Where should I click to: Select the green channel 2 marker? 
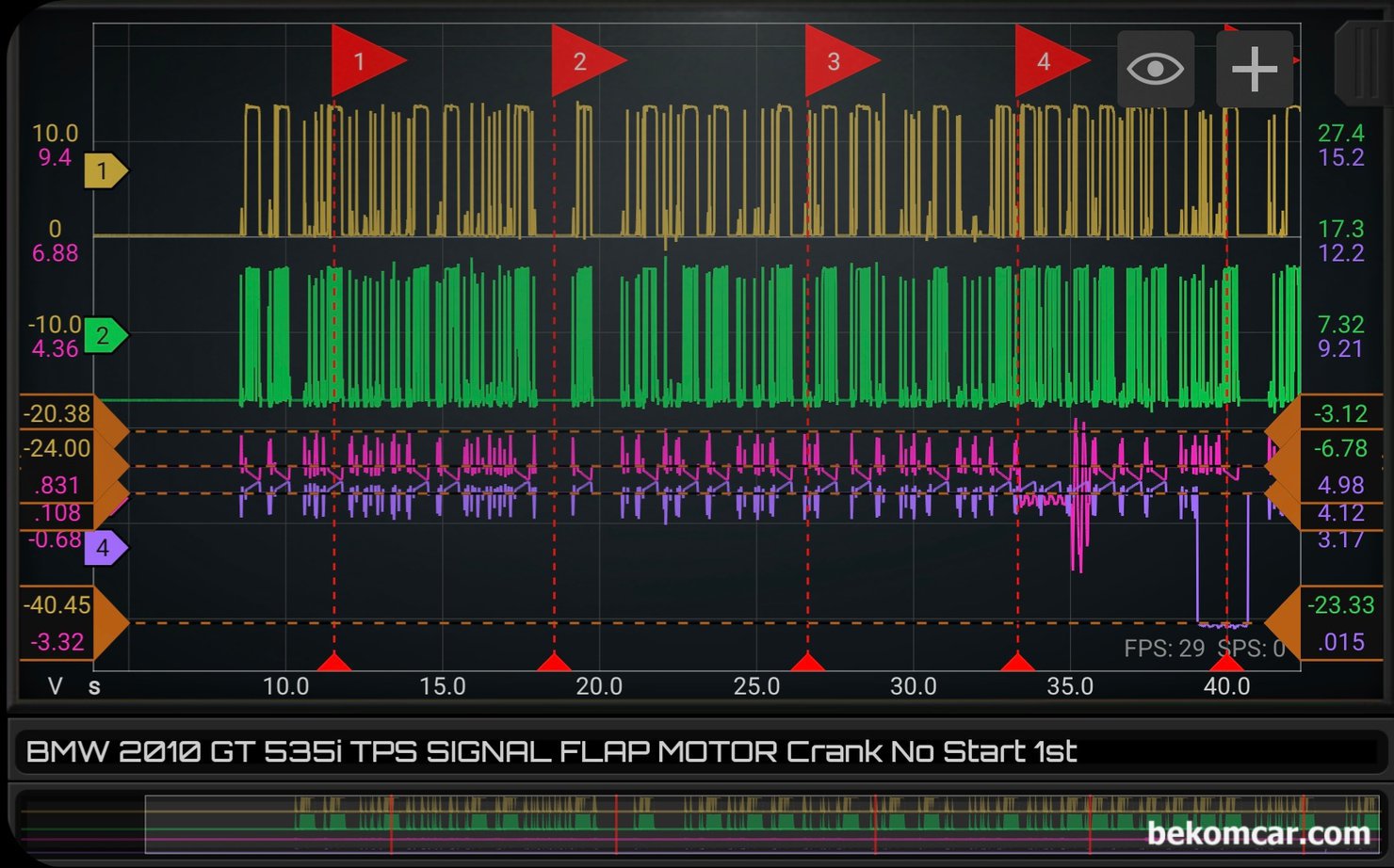pos(105,335)
